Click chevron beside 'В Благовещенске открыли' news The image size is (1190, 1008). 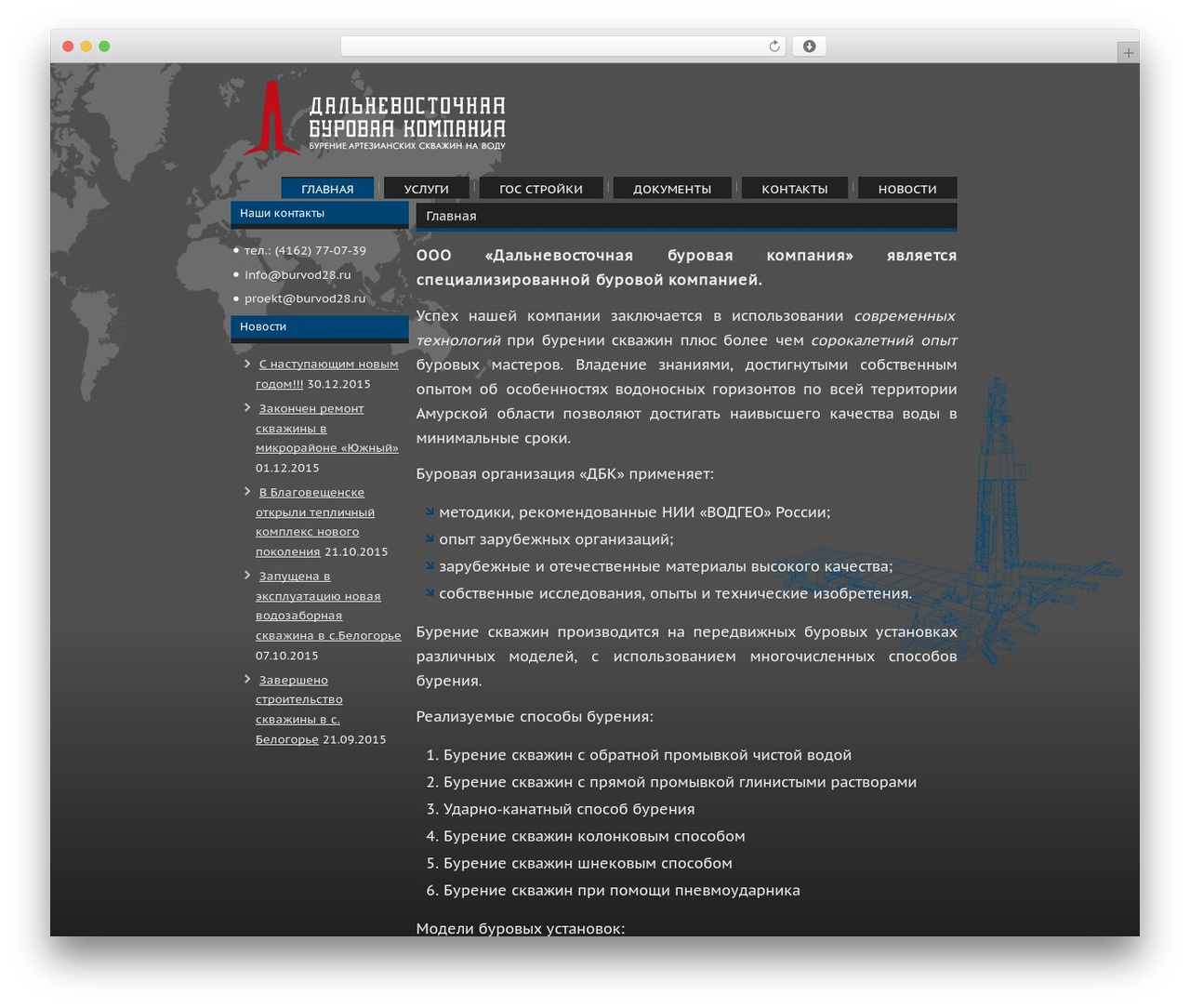(x=247, y=492)
